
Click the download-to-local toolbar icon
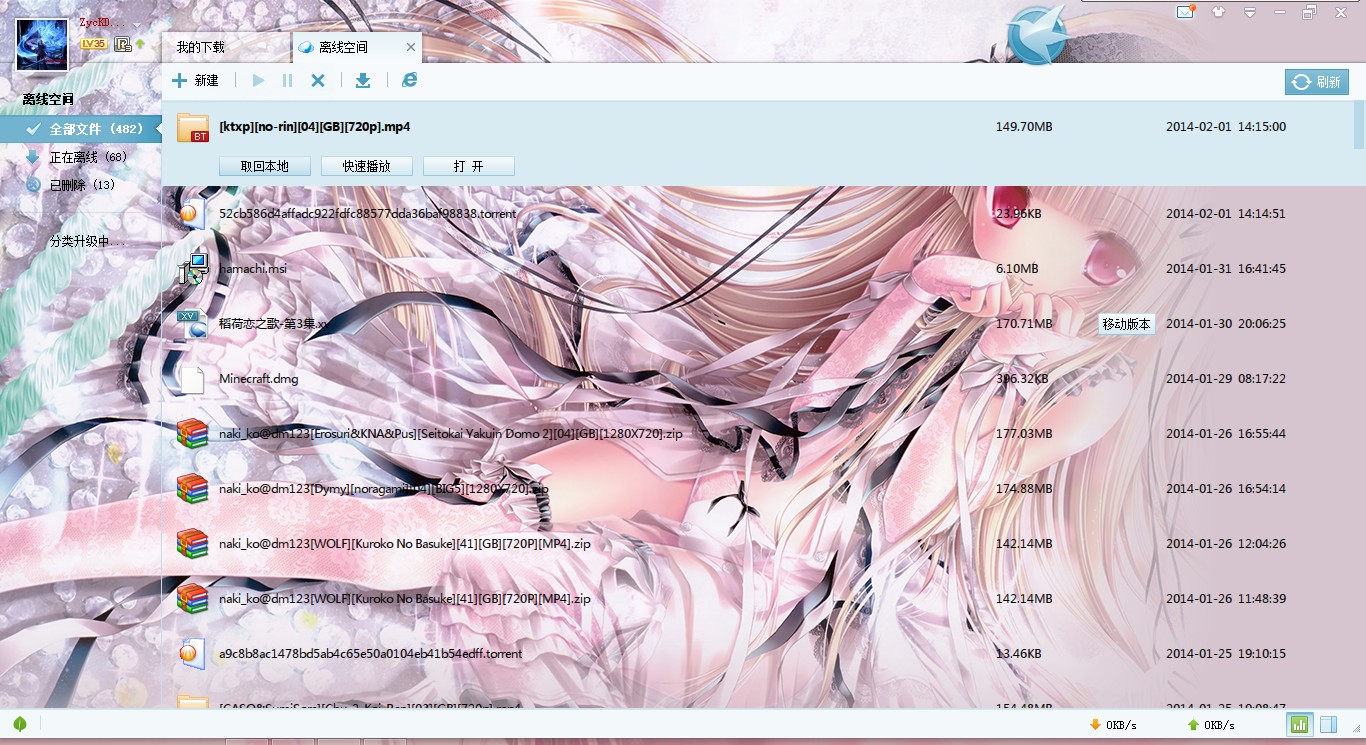(363, 80)
